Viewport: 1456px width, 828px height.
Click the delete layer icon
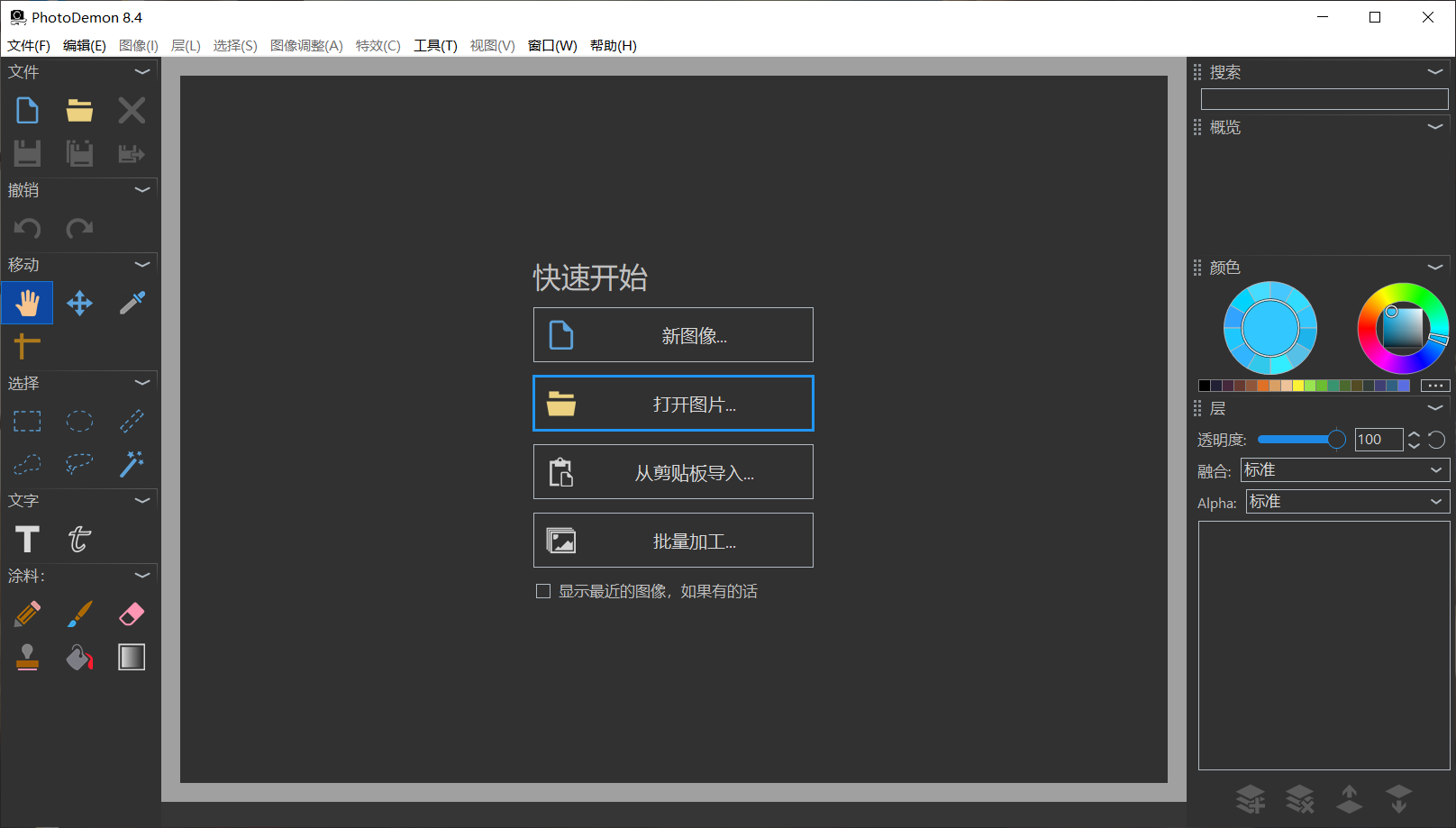[1299, 798]
